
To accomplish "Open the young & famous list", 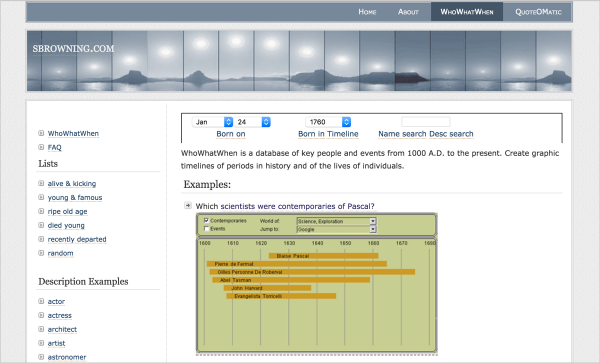I will (75, 197).
